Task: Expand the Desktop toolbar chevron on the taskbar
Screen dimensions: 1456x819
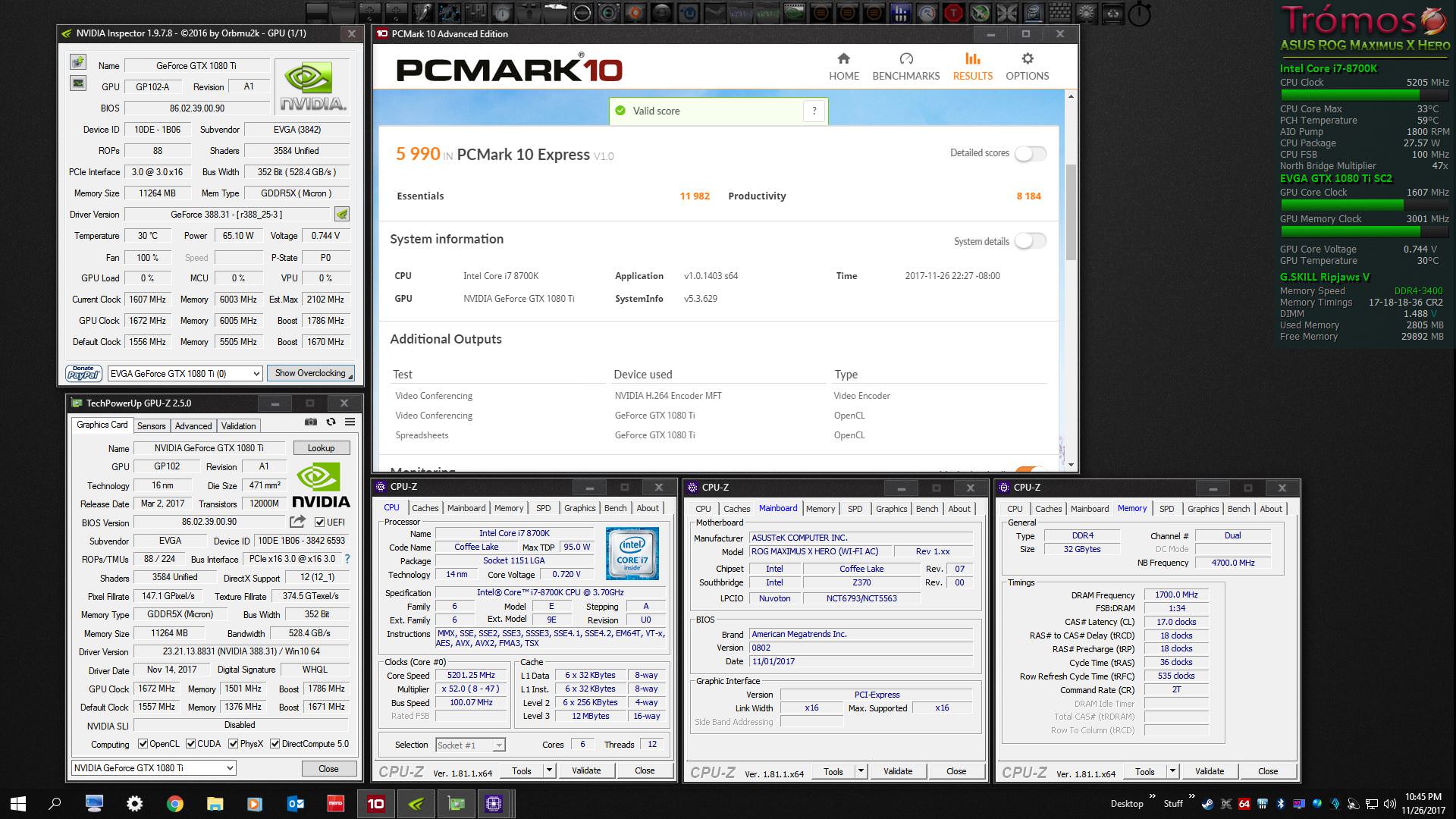Action: coord(1153,796)
